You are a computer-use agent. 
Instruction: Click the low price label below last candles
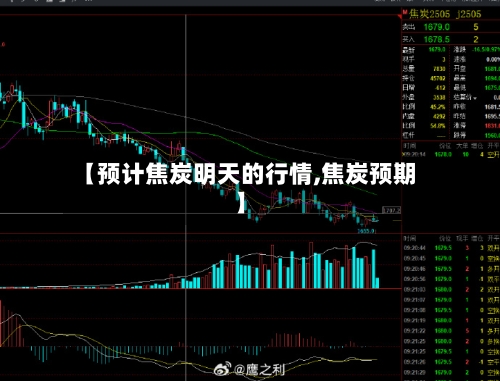click(x=366, y=231)
